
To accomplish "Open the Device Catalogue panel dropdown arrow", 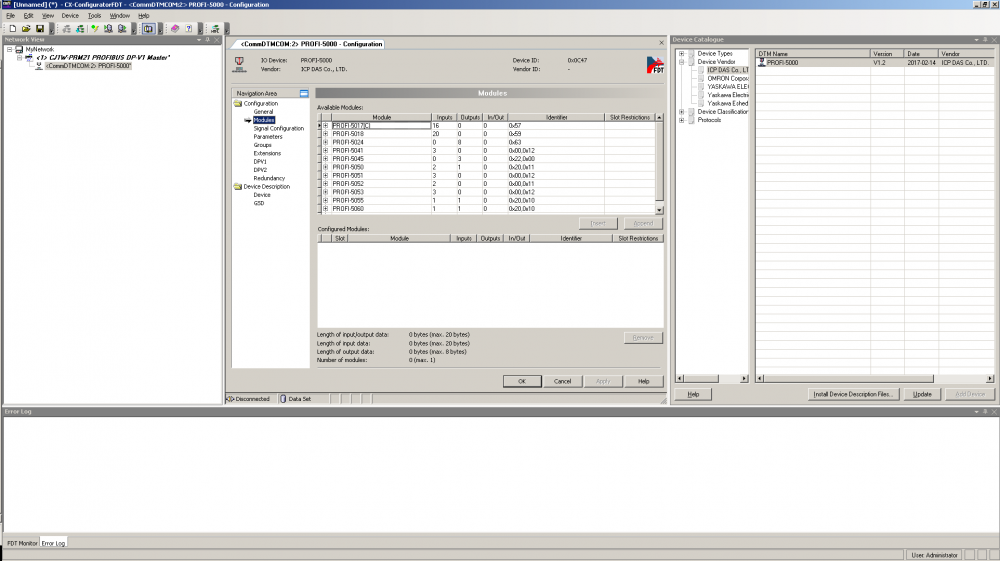I will 976,40.
